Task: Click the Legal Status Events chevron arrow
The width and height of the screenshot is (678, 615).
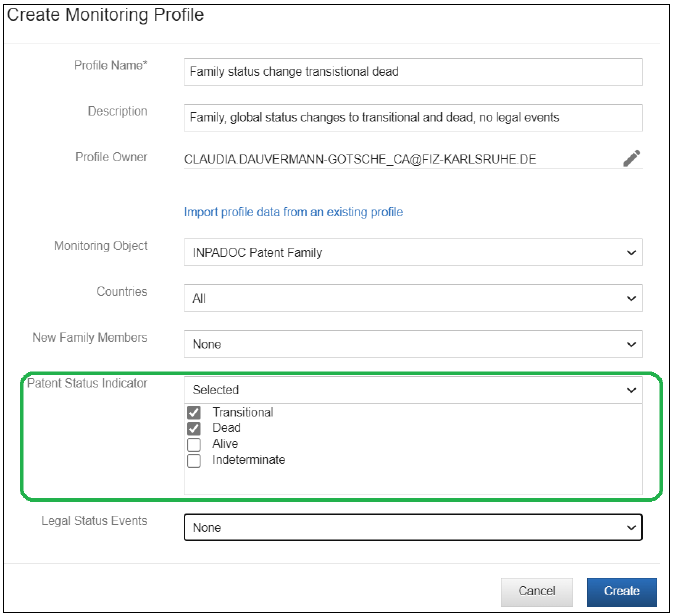Action: 631,528
